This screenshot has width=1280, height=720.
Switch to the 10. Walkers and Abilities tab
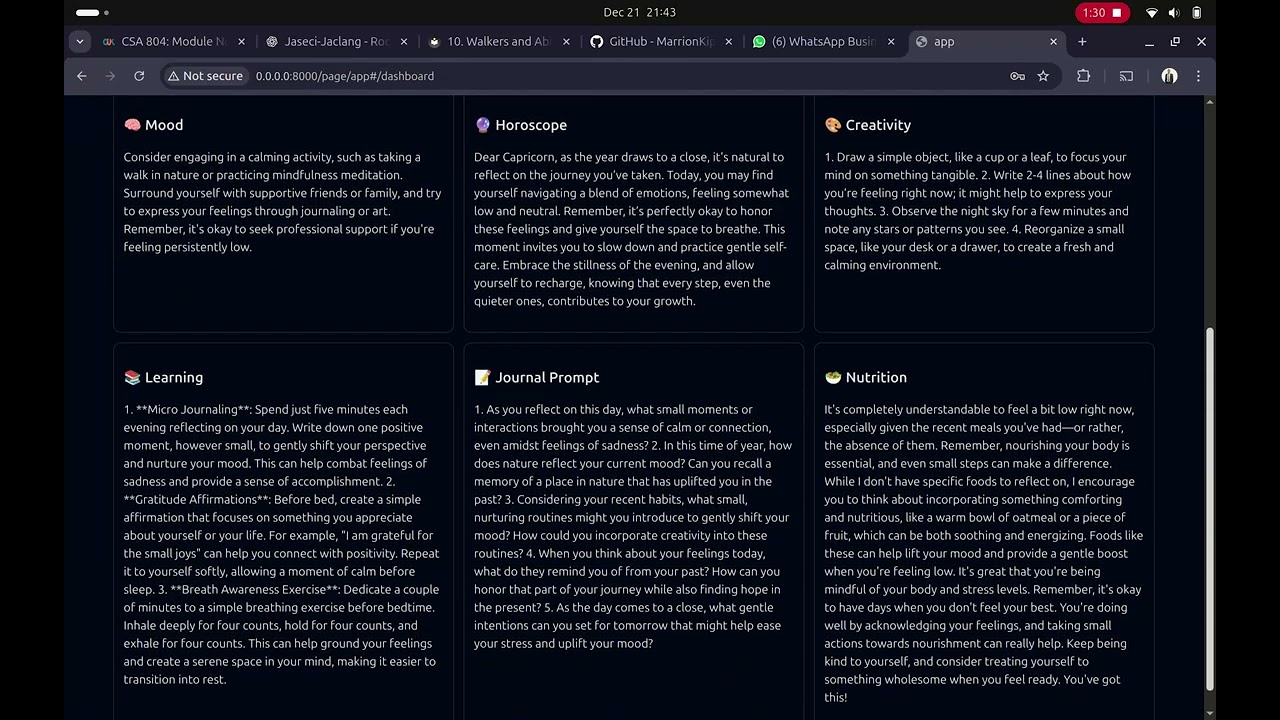[499, 42]
